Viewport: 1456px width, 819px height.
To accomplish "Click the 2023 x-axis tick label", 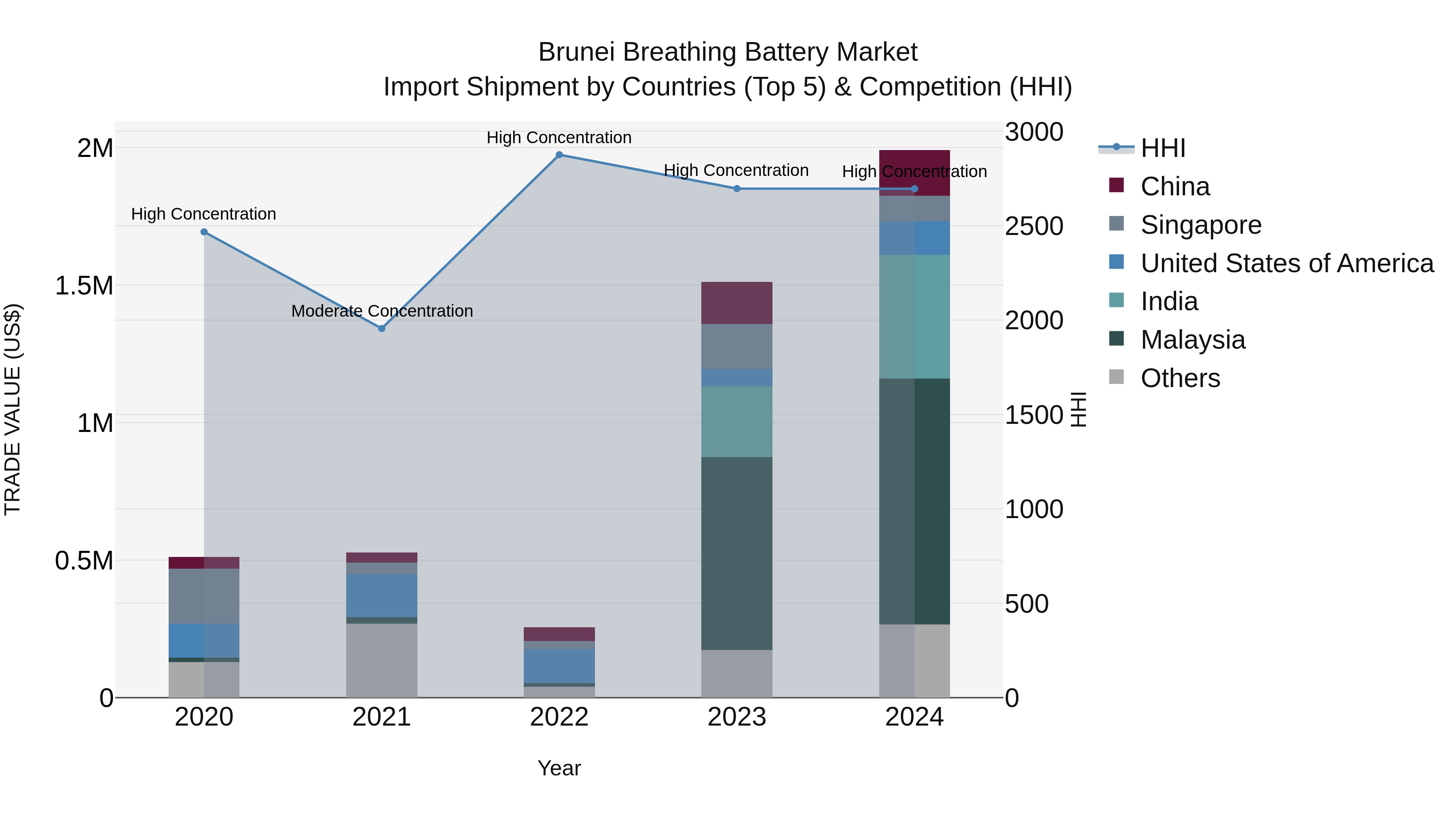I will [736, 717].
